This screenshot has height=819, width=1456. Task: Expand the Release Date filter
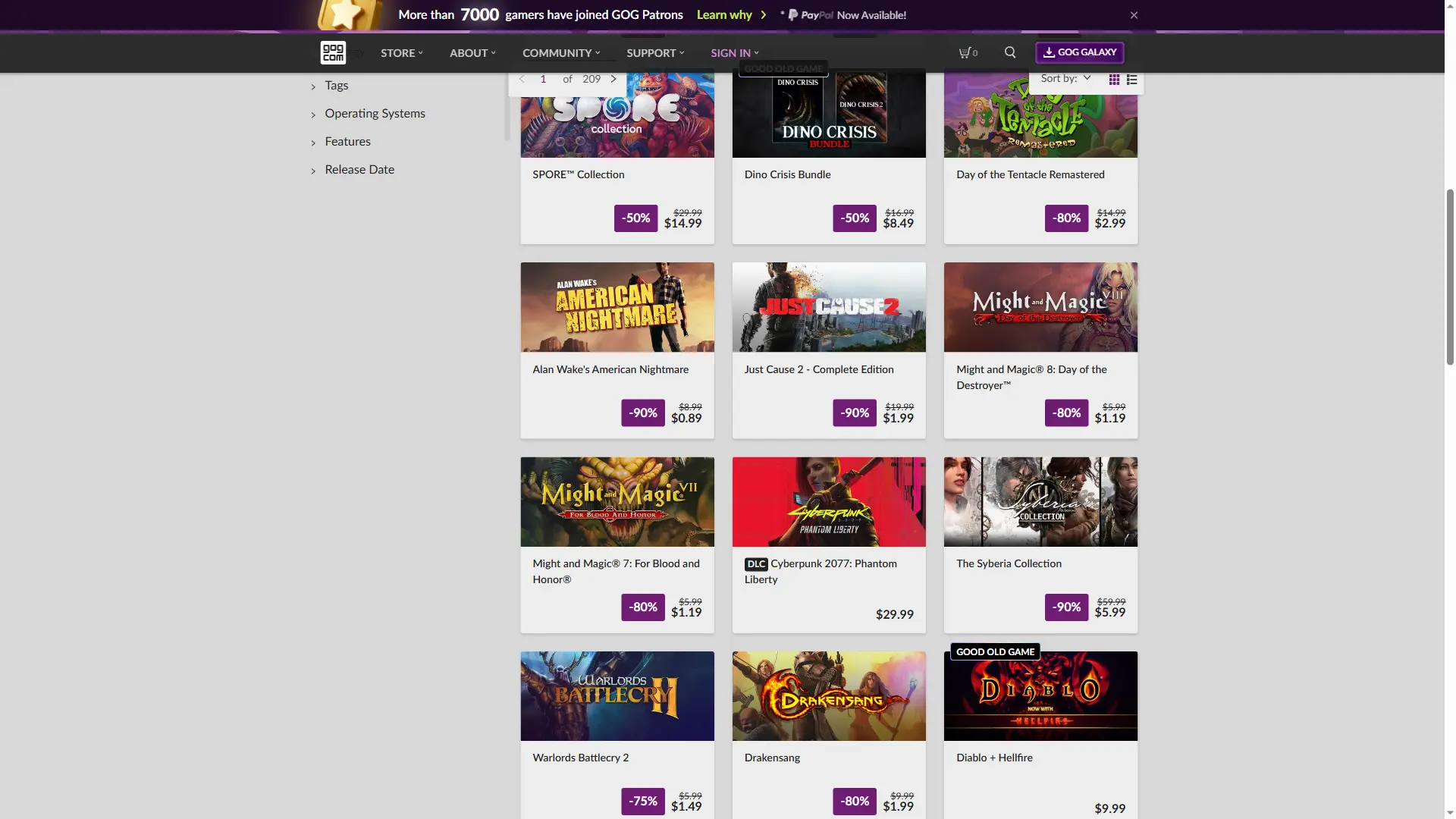point(359,170)
